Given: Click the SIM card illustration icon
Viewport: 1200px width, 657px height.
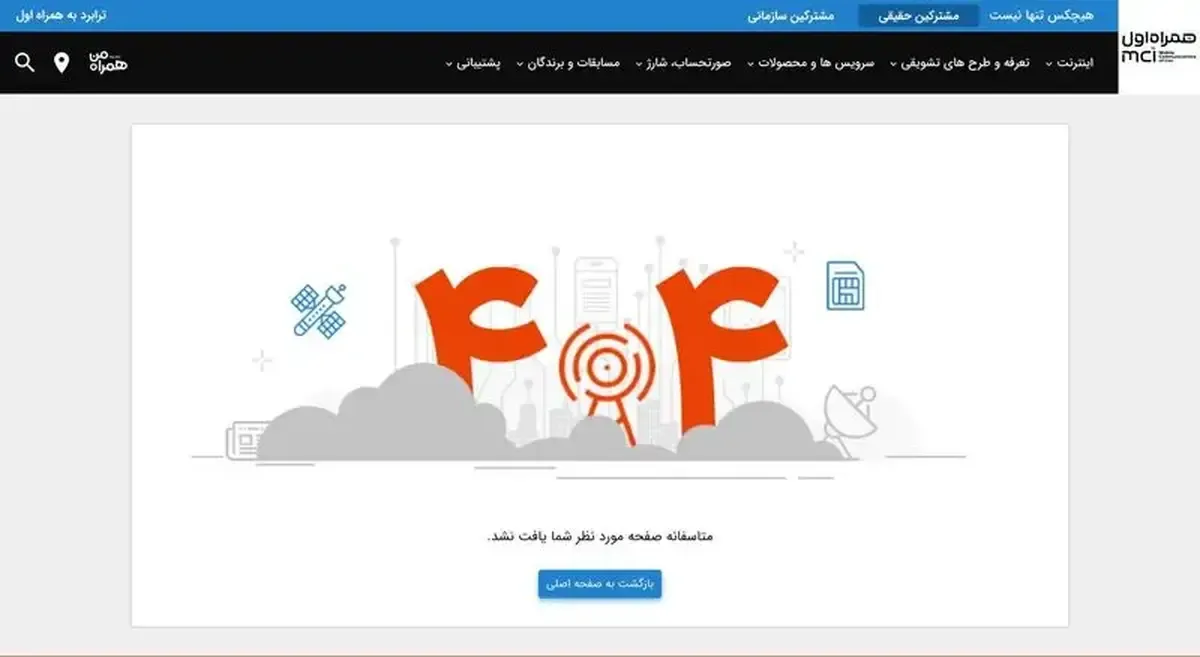Looking at the screenshot, I should (x=845, y=285).
